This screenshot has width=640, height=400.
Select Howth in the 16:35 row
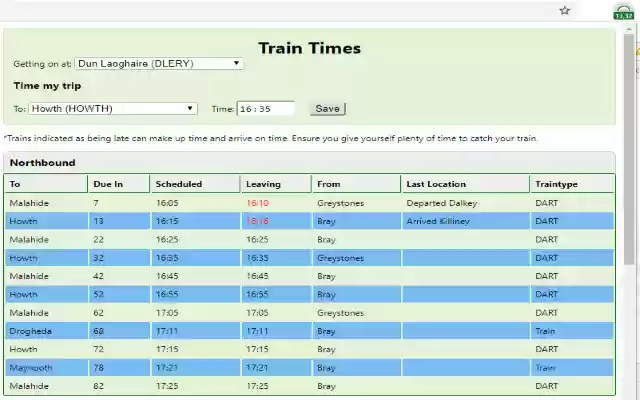tap(23, 258)
